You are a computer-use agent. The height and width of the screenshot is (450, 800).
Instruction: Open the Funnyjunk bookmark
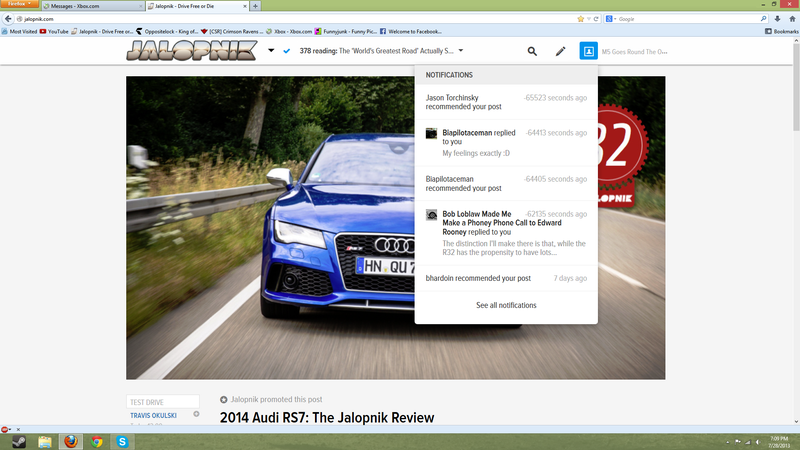(345, 31)
